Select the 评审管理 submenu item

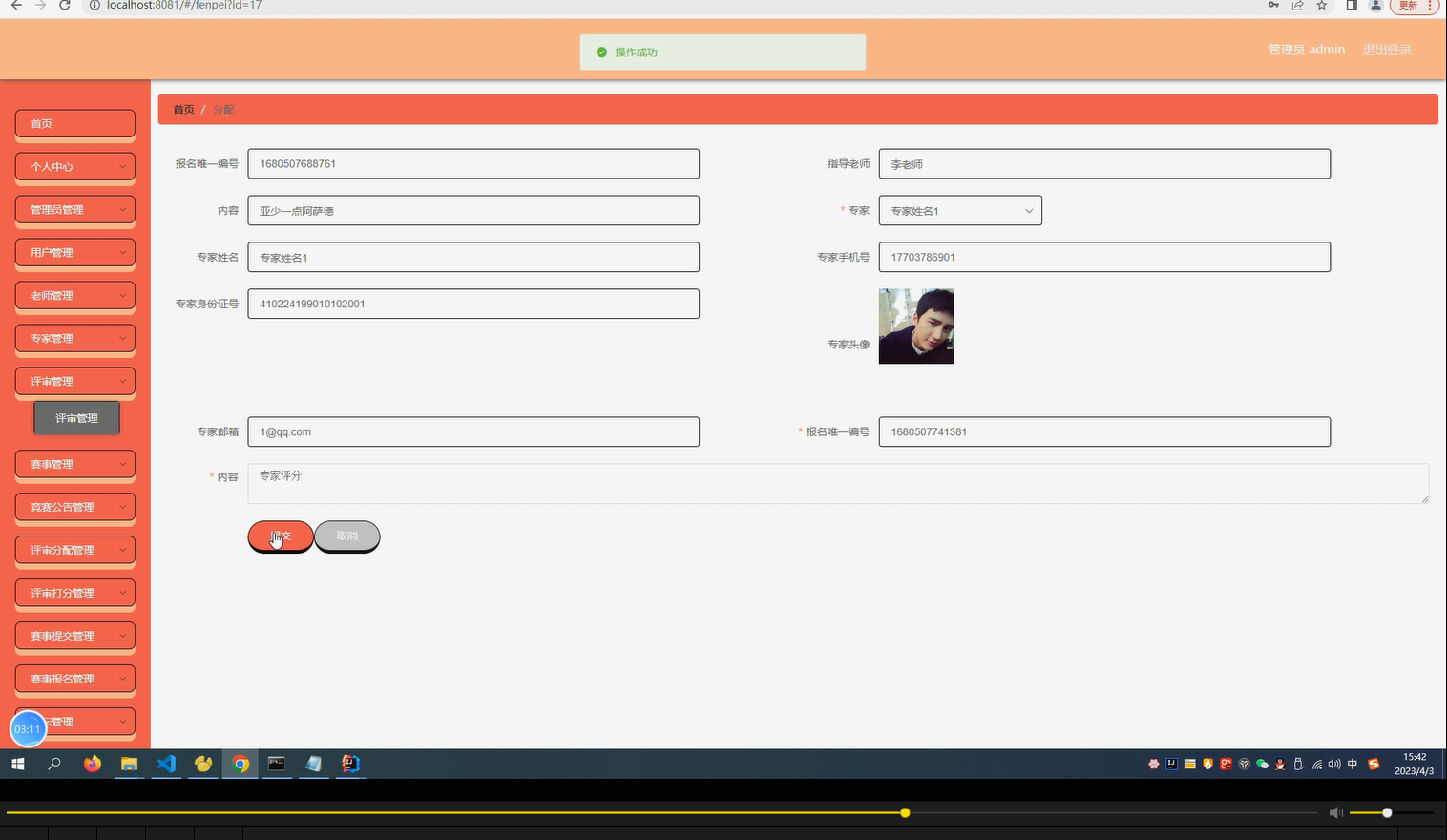point(77,418)
